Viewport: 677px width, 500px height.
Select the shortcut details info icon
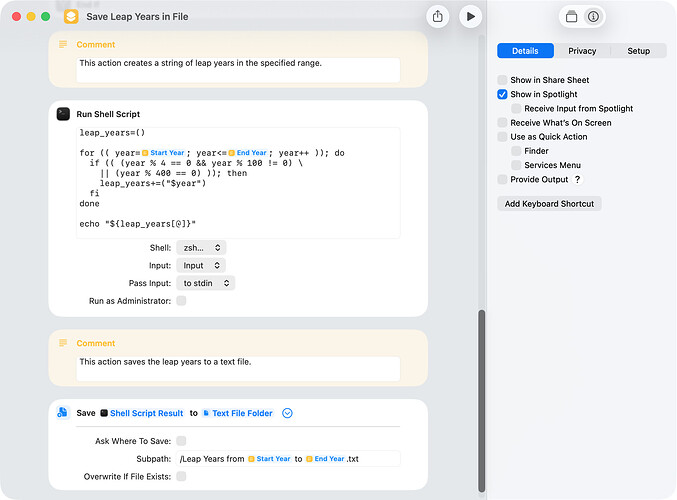pos(593,17)
